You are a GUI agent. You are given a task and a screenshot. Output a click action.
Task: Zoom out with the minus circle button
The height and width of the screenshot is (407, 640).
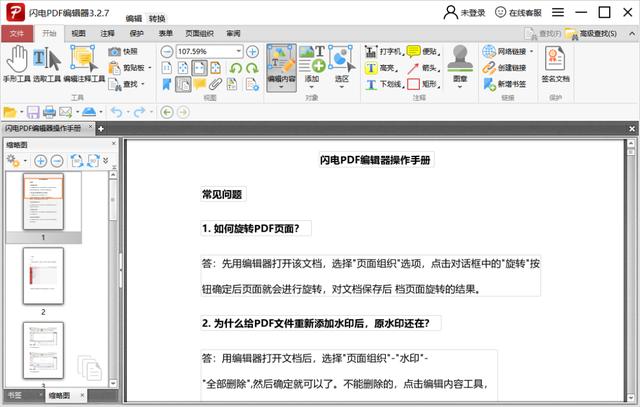(x=167, y=51)
